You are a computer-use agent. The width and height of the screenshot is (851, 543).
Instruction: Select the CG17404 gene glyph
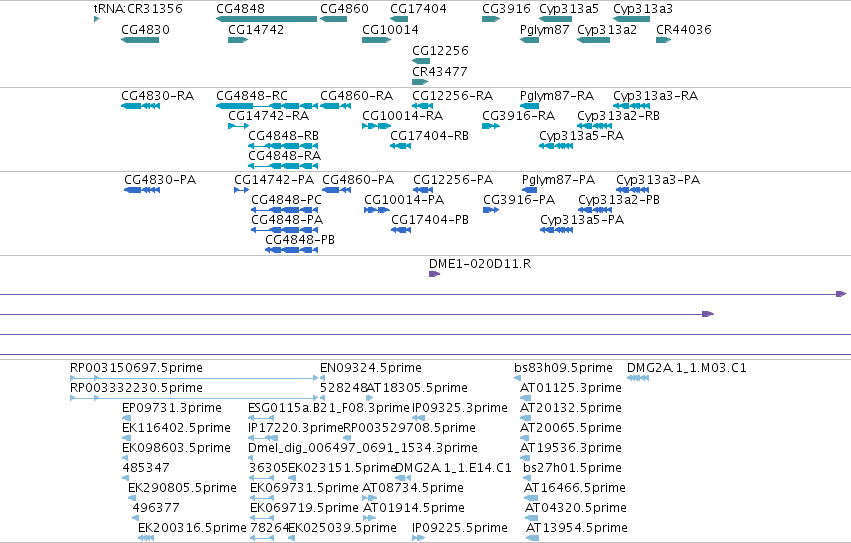[399, 19]
